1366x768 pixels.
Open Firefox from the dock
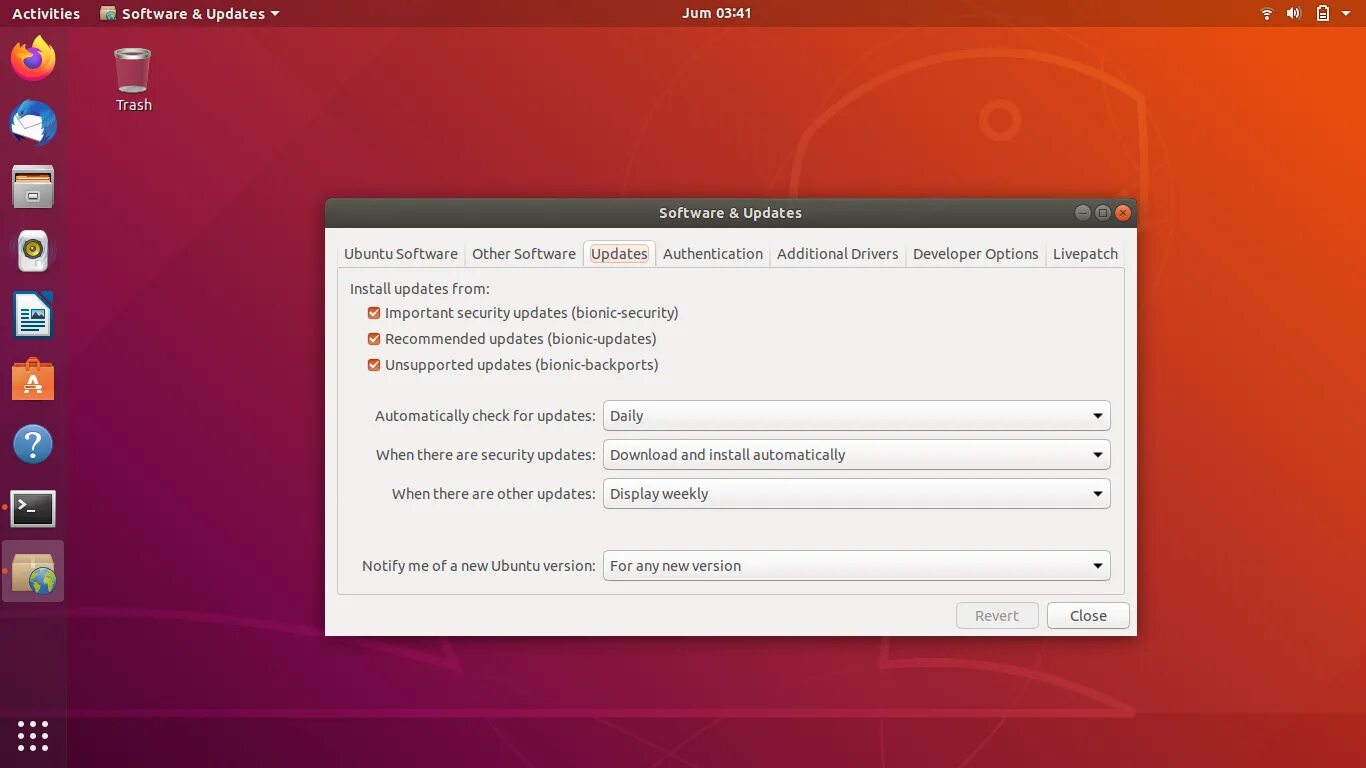pyautogui.click(x=33, y=59)
